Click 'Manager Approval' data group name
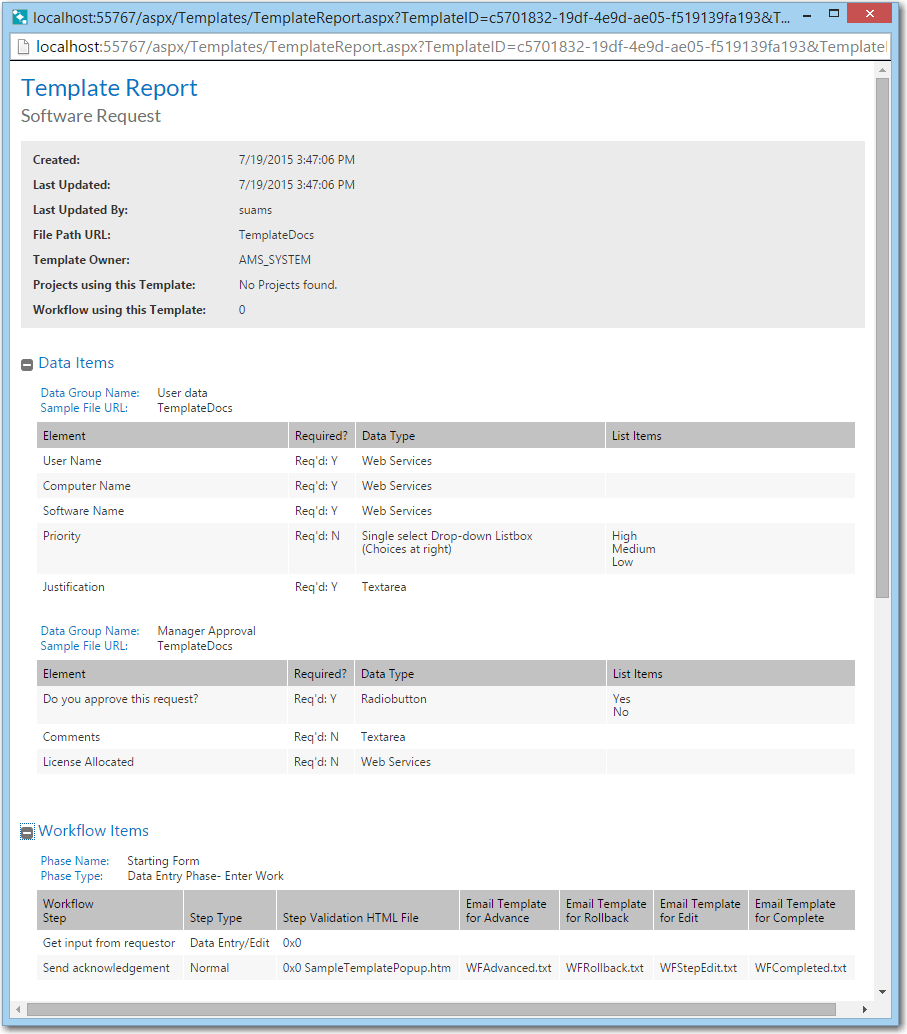The width and height of the screenshot is (907, 1034). click(x=206, y=631)
